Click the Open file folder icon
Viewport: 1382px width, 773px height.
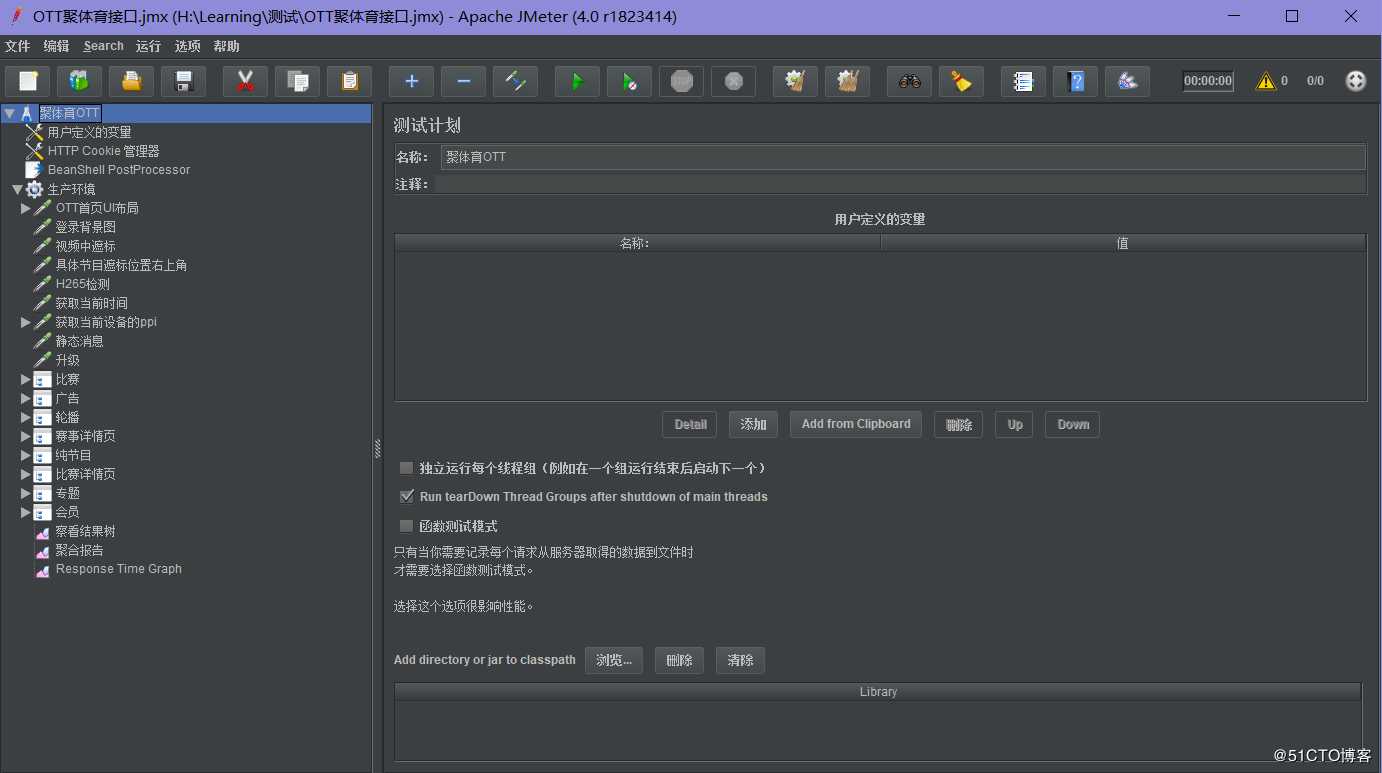(131, 82)
